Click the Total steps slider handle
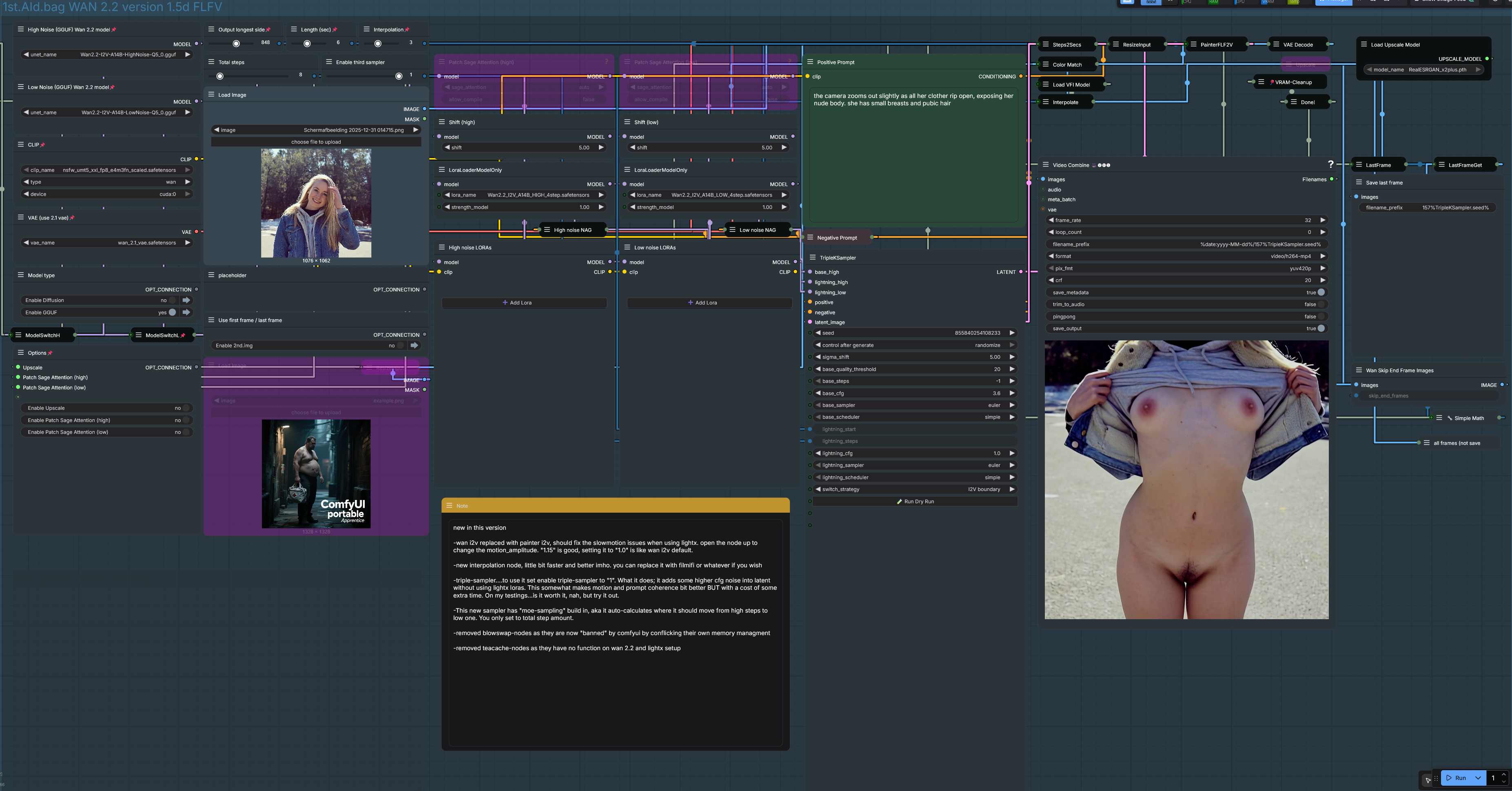Viewport: 1512px width, 791px height. coord(220,76)
